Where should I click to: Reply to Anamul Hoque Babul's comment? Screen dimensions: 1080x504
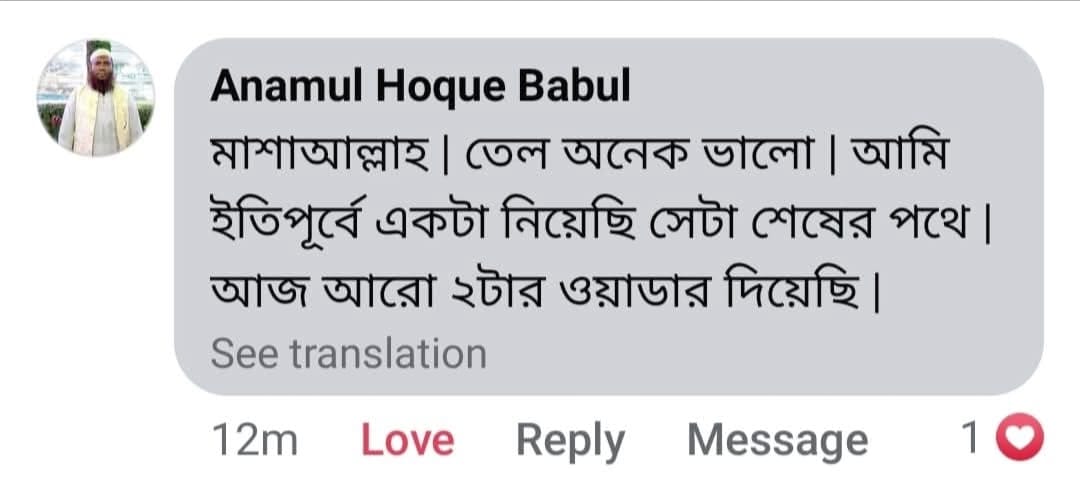(x=570, y=442)
